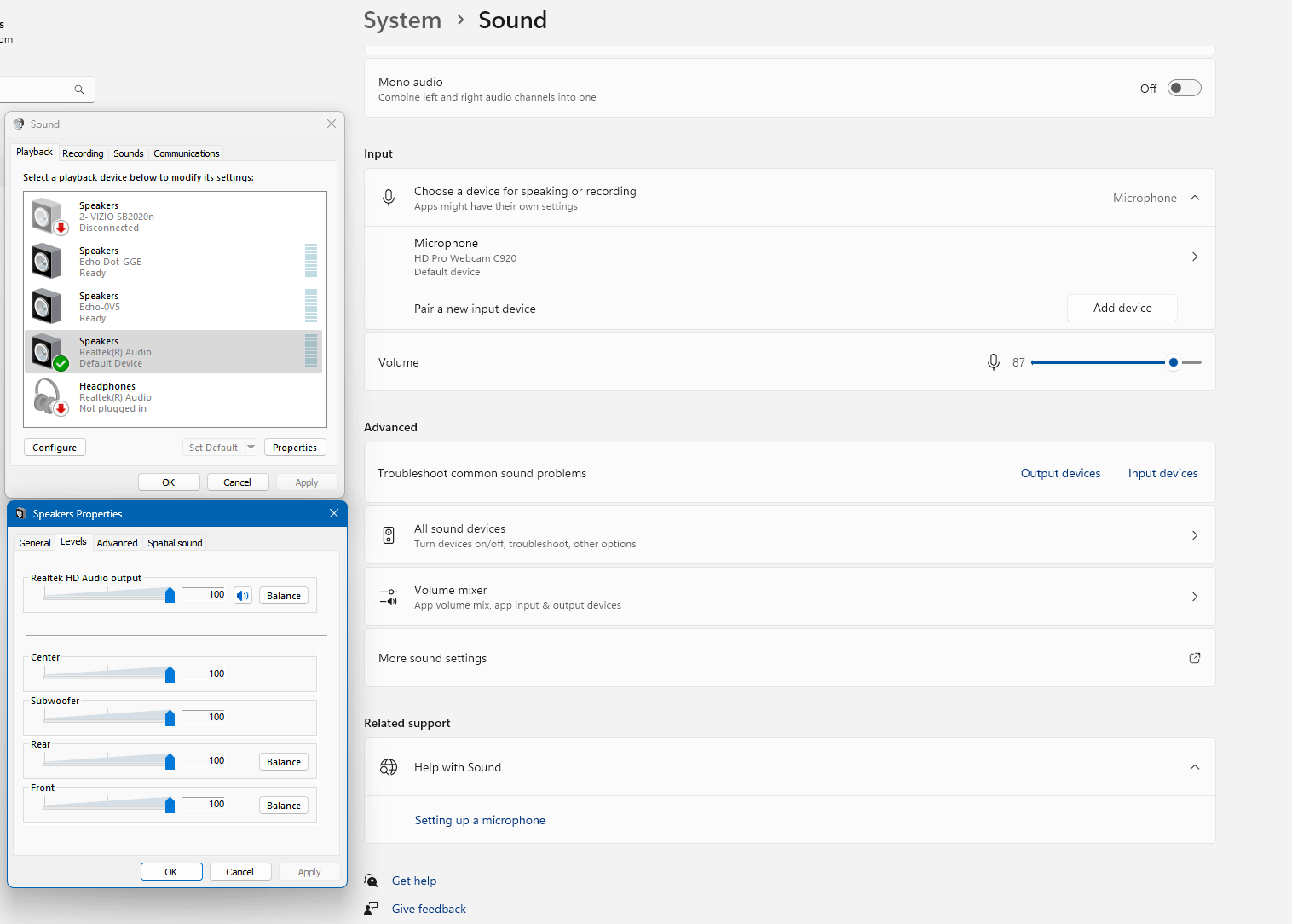
Task: Open the Setting up a microphone link
Action: click(480, 820)
